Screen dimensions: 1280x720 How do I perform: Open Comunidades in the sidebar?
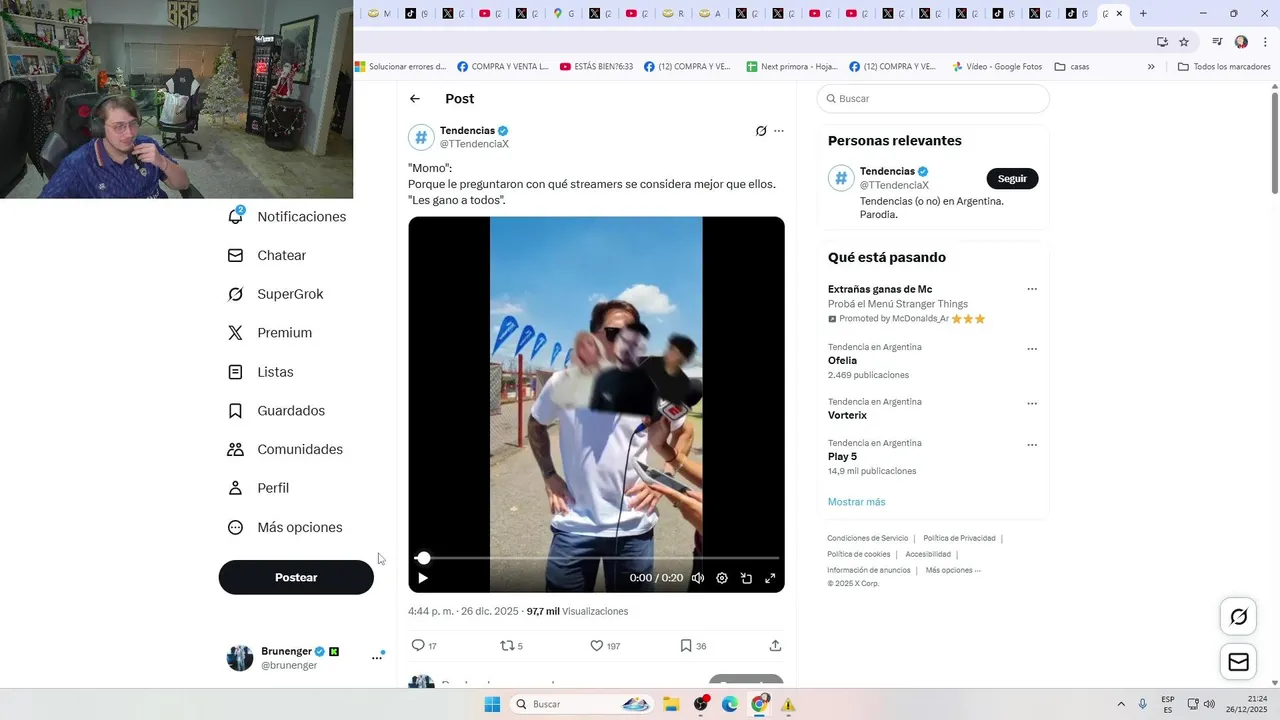285,450
